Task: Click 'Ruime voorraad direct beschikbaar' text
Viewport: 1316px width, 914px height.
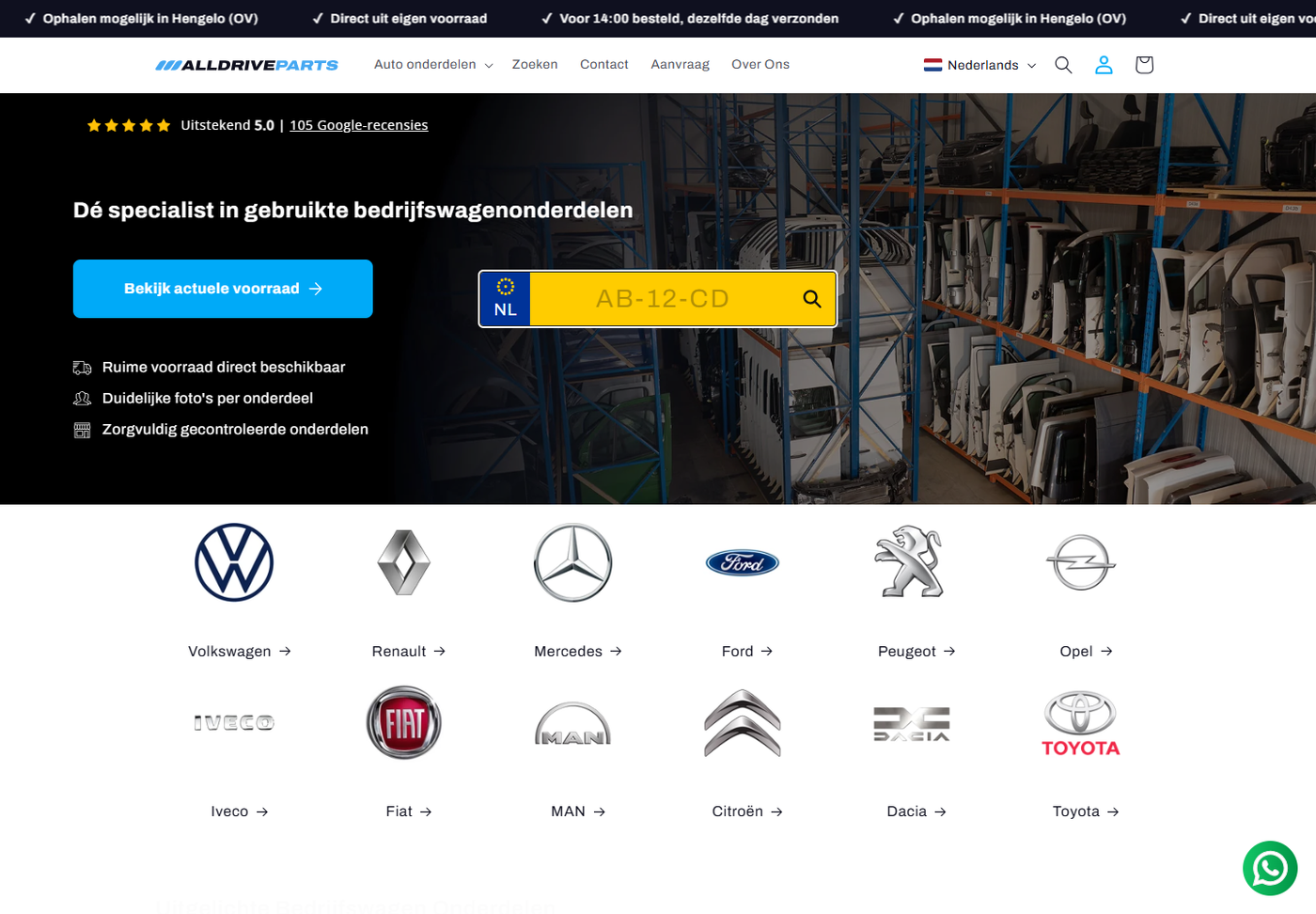Action: point(224,368)
